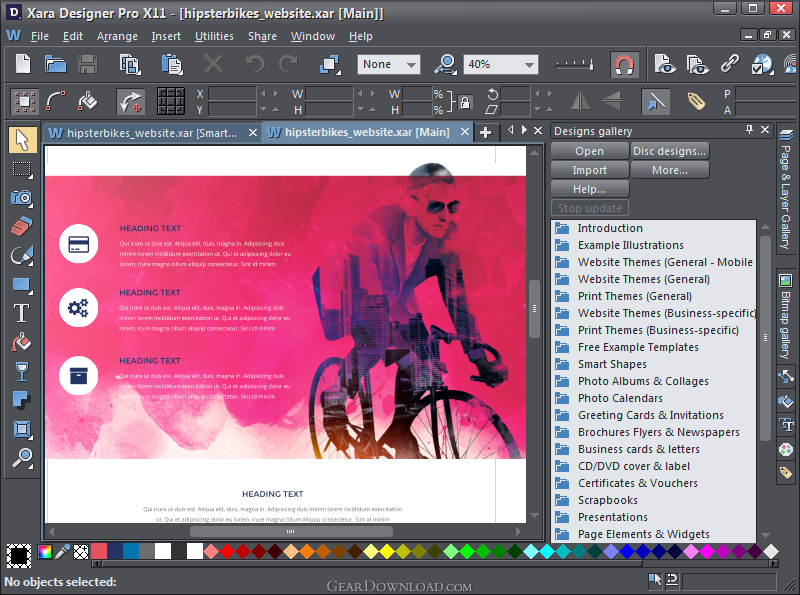Open the Page & Layer Gallery tab
The width and height of the screenshot is (800, 595).
[786, 189]
